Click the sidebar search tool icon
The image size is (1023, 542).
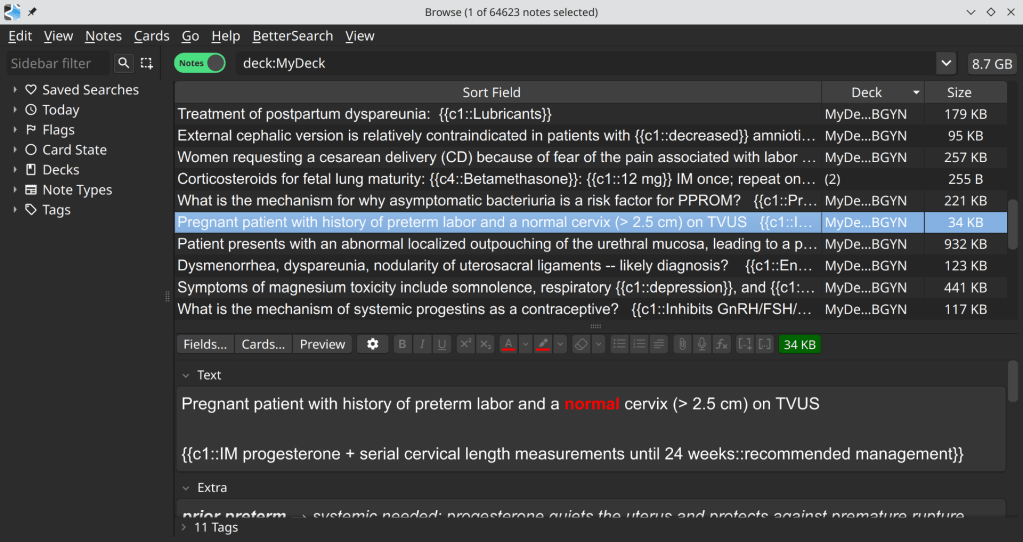(124, 63)
